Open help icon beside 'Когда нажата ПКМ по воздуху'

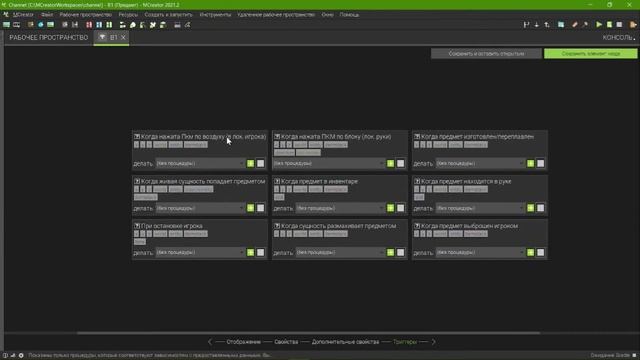pyautogui.click(x=137, y=137)
